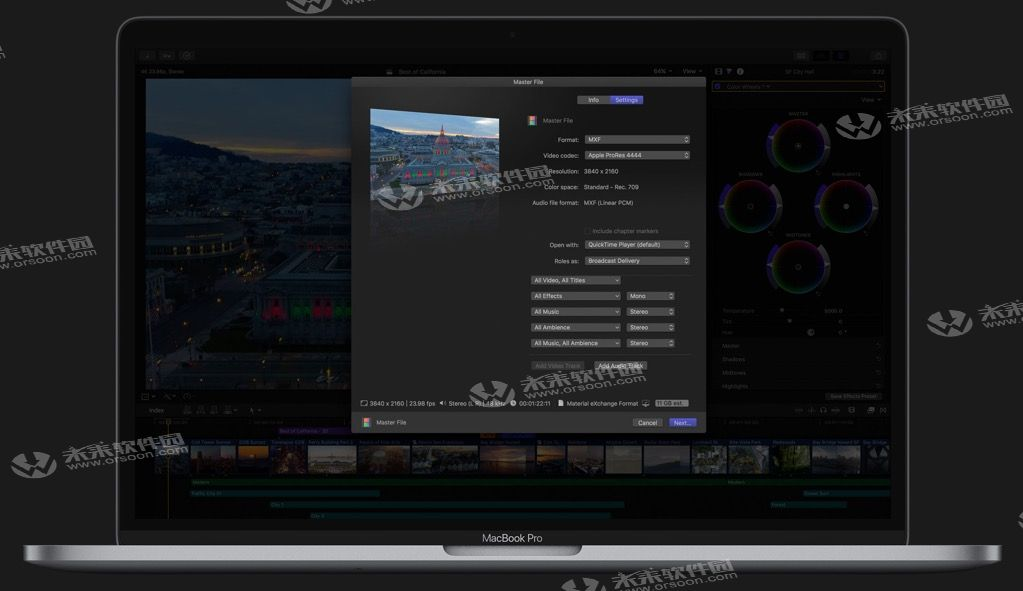Image resolution: width=1023 pixels, height=591 pixels.
Task: Expand the All Music role dropdown
Action: point(575,312)
